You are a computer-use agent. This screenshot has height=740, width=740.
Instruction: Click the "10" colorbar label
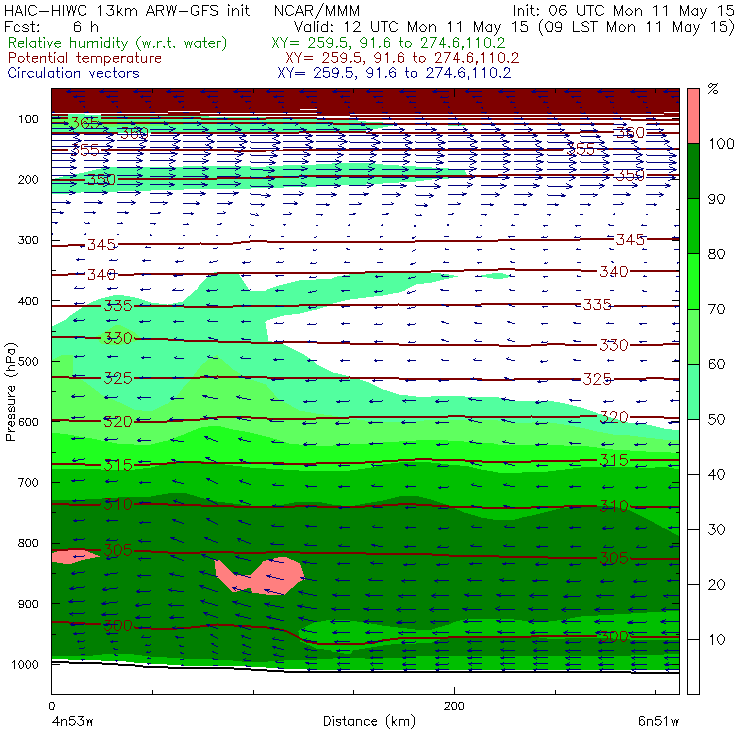point(716,639)
